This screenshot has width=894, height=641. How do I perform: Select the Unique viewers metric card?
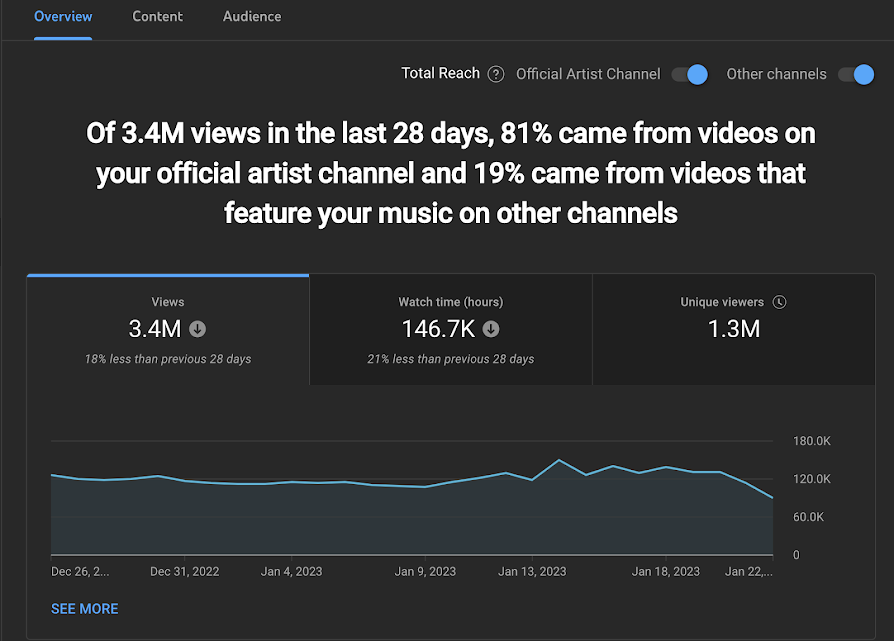(734, 330)
